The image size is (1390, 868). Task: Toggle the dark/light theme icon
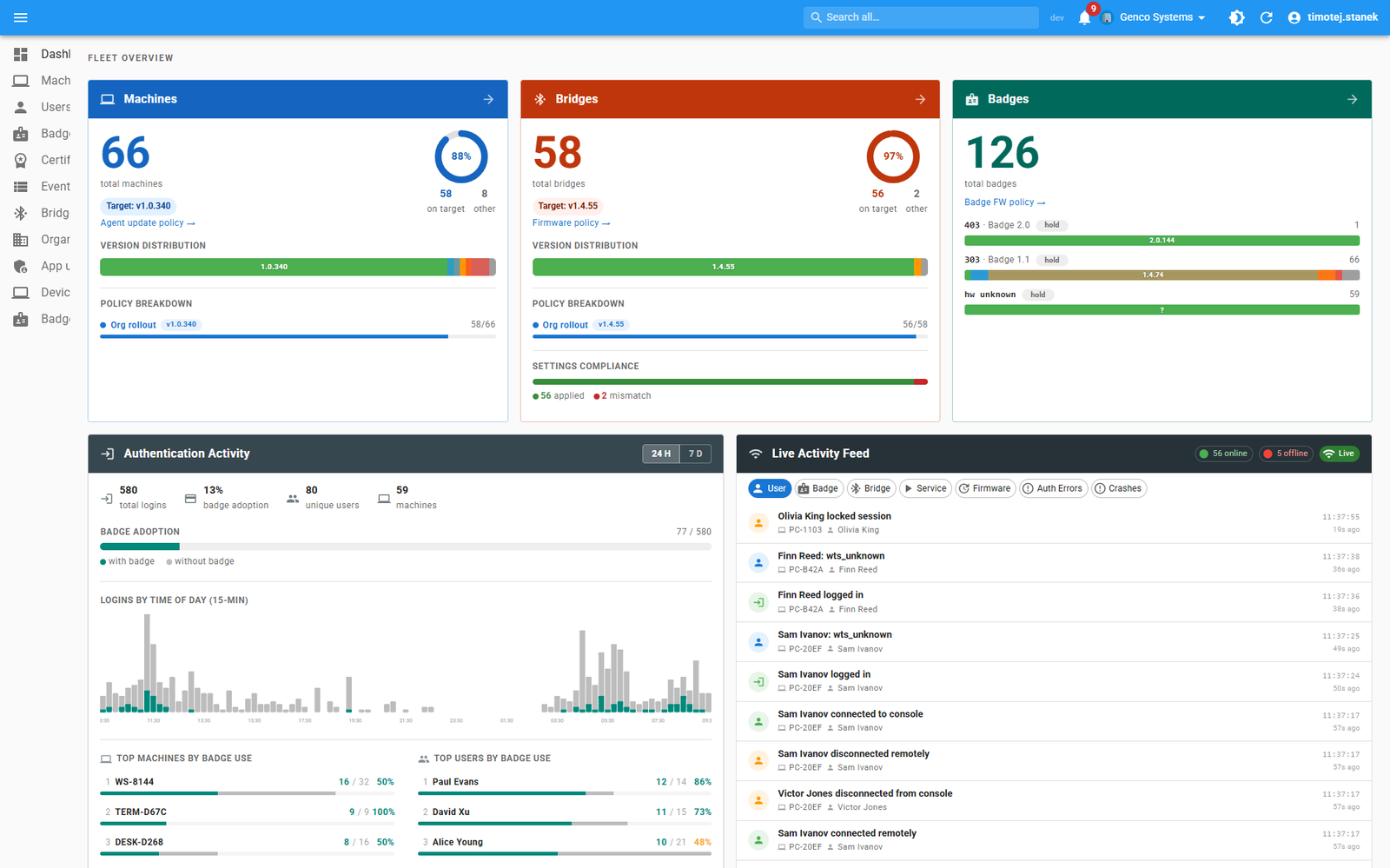tap(1237, 17)
